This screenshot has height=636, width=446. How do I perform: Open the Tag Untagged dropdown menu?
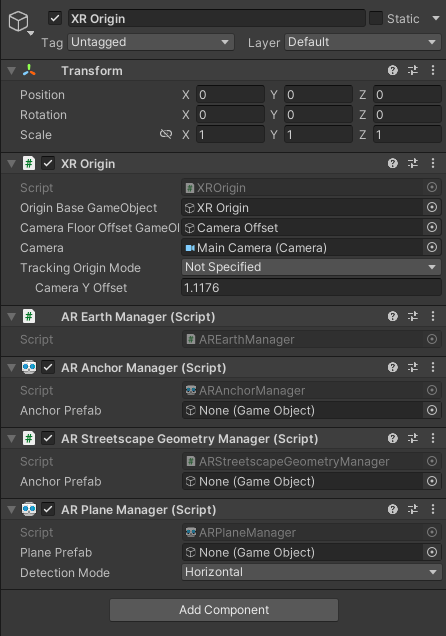[x=151, y=42]
